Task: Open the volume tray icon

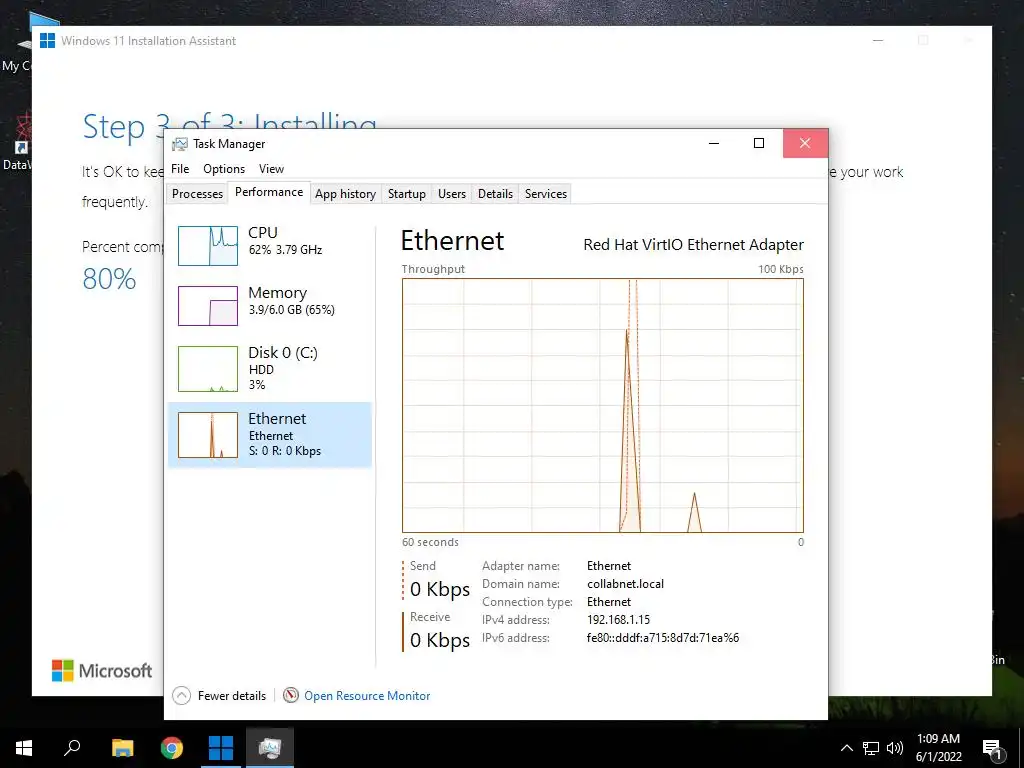Action: pyautogui.click(x=895, y=748)
